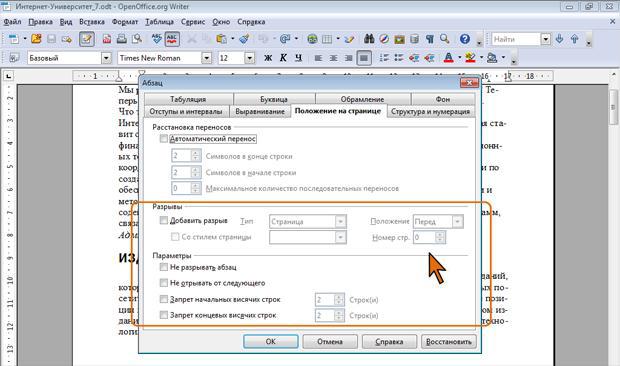The width and height of the screenshot is (620, 366).
Task: Select the Format Paintbrush icon
Action: pos(244,39)
